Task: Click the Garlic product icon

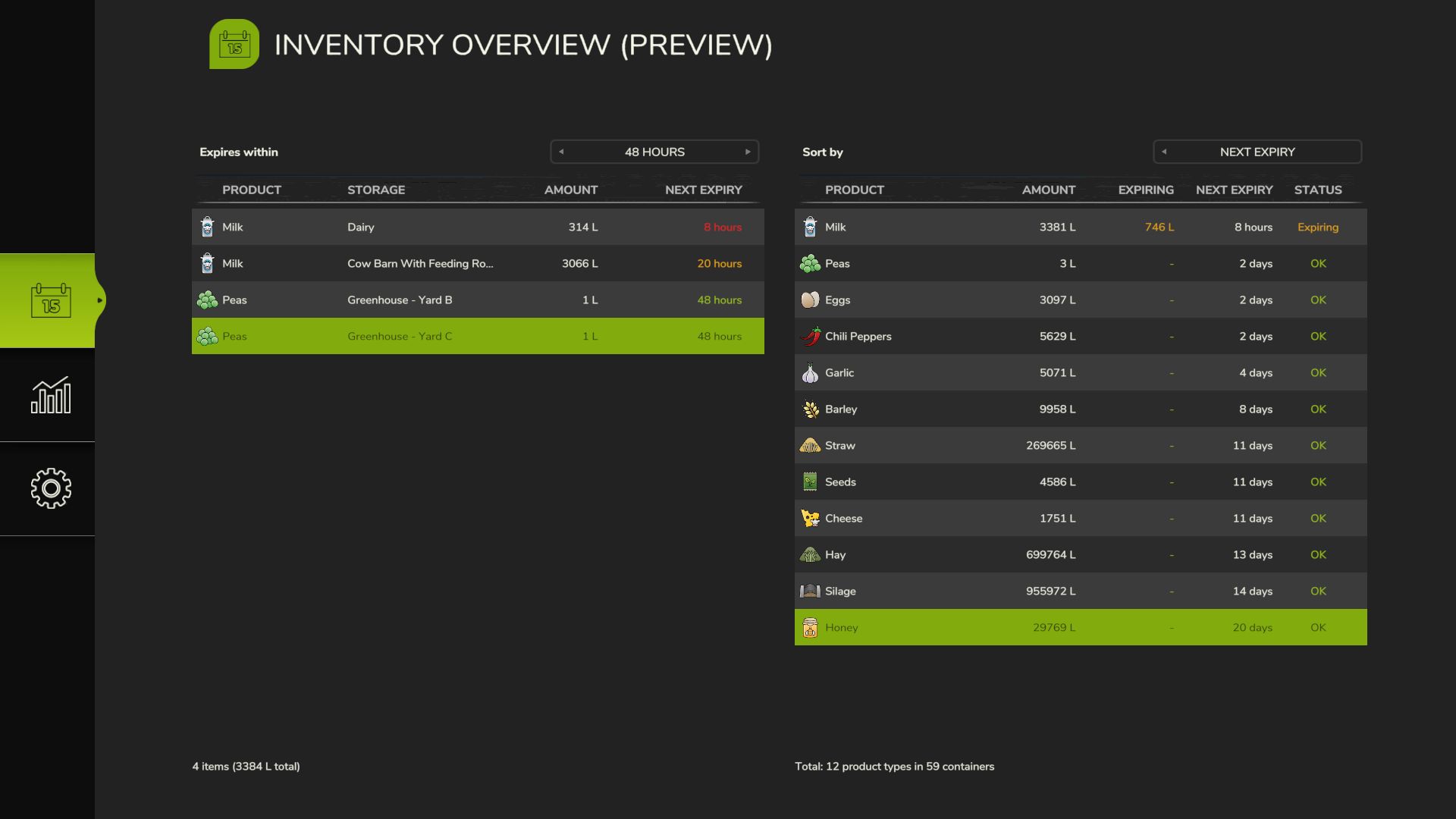Action: (x=810, y=372)
